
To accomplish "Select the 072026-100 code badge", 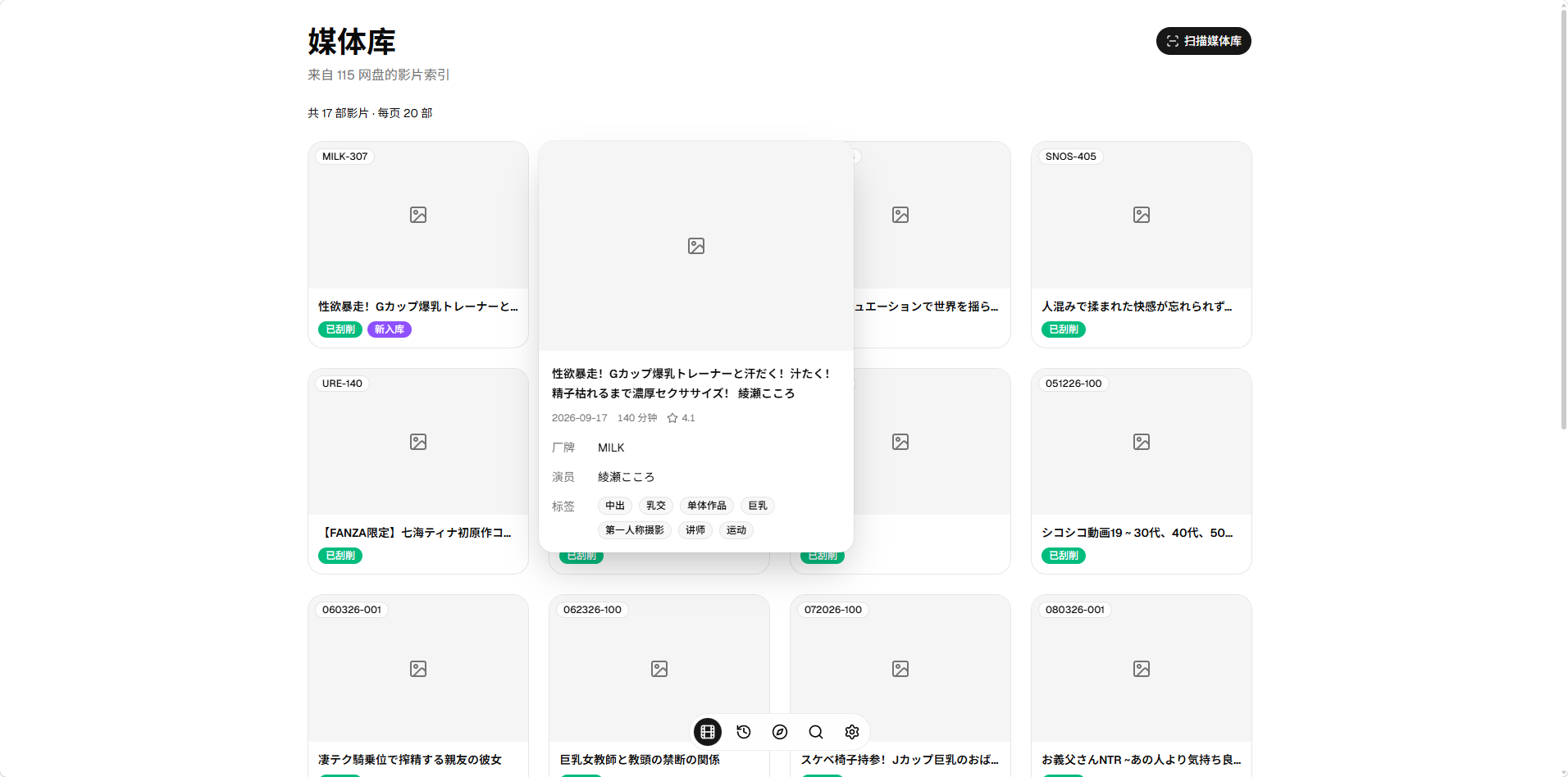I will pyautogui.click(x=833, y=610).
